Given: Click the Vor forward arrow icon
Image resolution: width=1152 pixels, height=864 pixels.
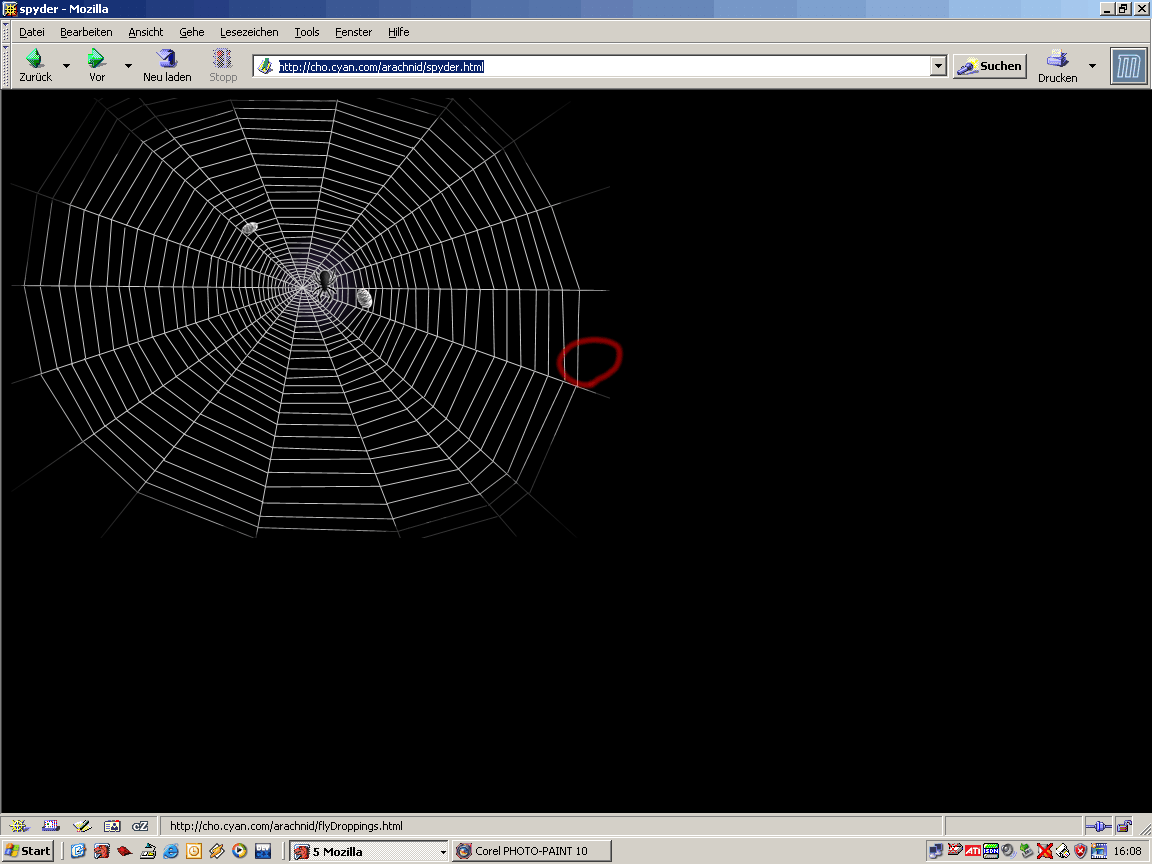Looking at the screenshot, I should 96,59.
